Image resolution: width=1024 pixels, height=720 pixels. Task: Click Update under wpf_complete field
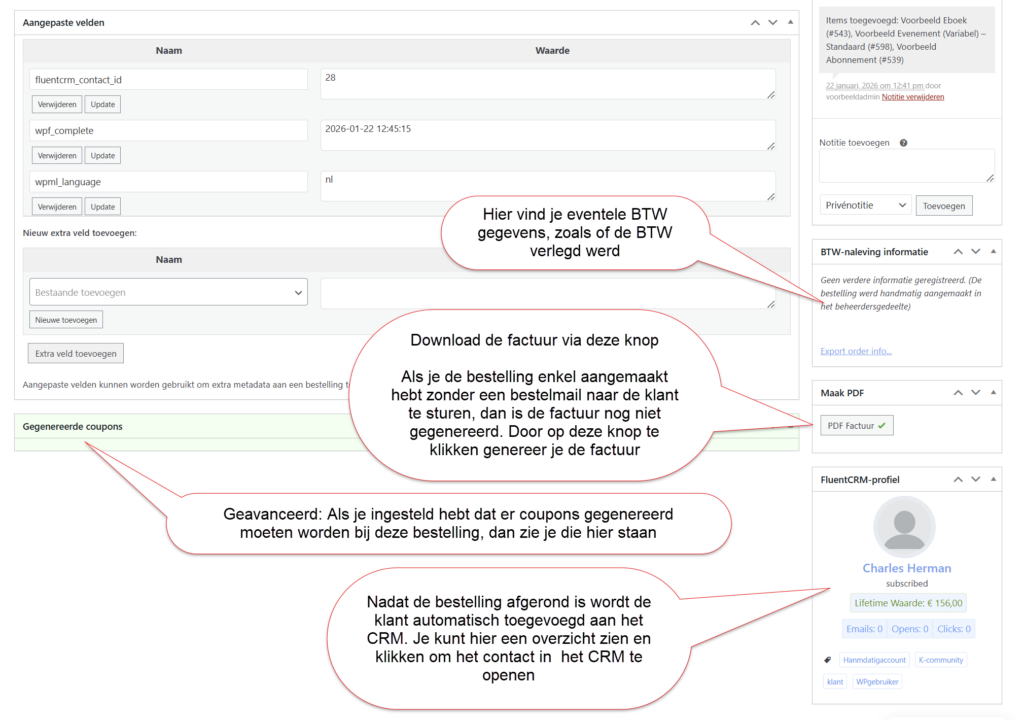pyautogui.click(x=102, y=155)
